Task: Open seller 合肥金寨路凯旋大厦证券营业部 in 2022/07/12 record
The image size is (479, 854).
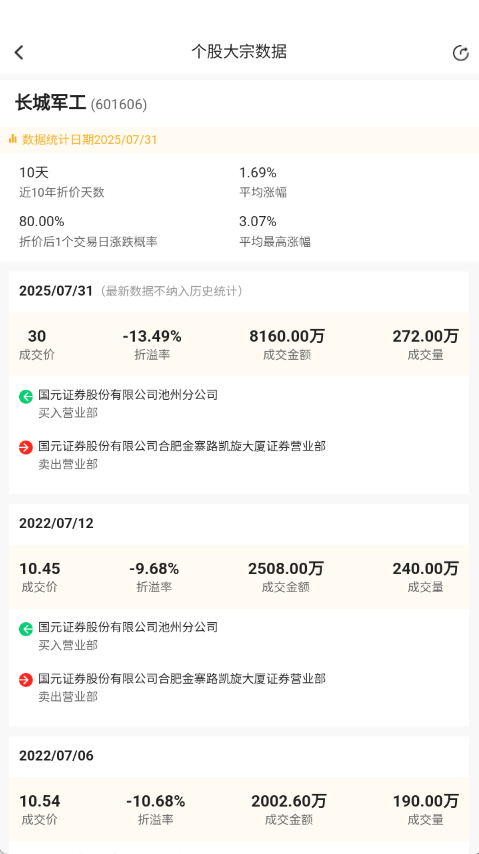Action: click(x=182, y=679)
